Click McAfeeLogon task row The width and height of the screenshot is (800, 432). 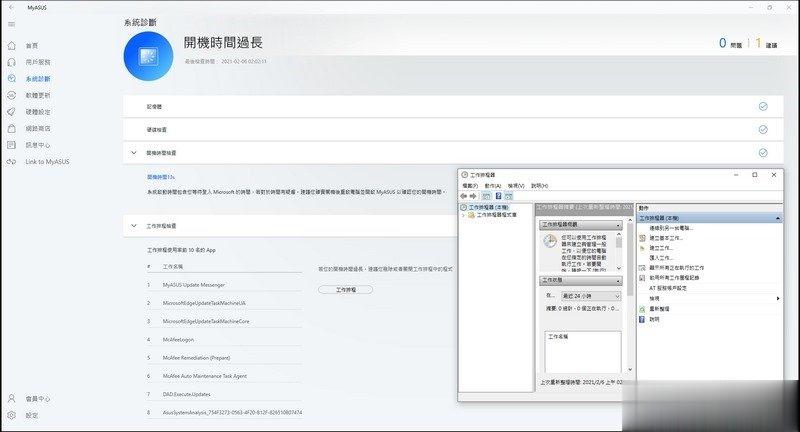point(224,340)
